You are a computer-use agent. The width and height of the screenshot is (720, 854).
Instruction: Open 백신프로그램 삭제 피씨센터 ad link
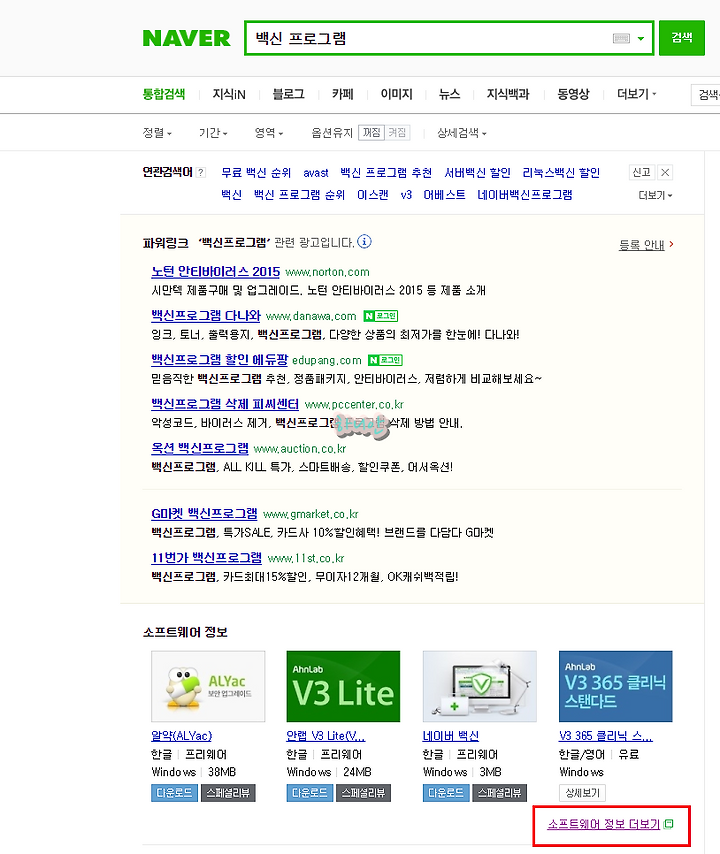pos(225,404)
